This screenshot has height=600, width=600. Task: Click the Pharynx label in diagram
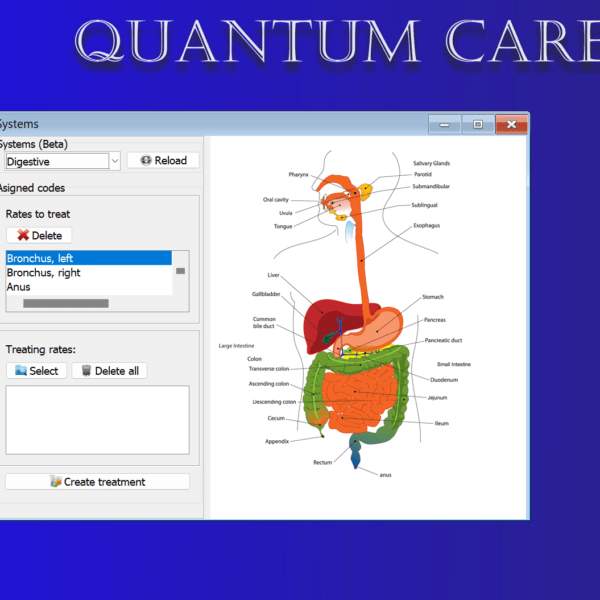click(x=298, y=174)
